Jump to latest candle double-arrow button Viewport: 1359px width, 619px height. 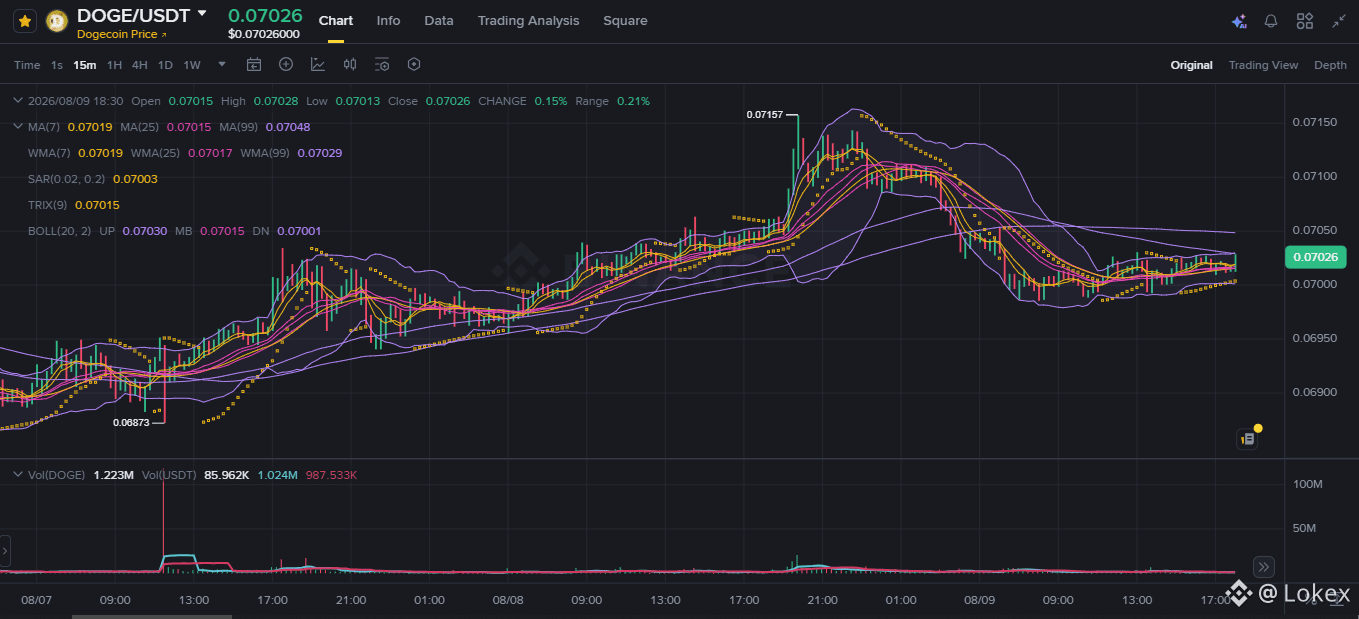(1264, 565)
